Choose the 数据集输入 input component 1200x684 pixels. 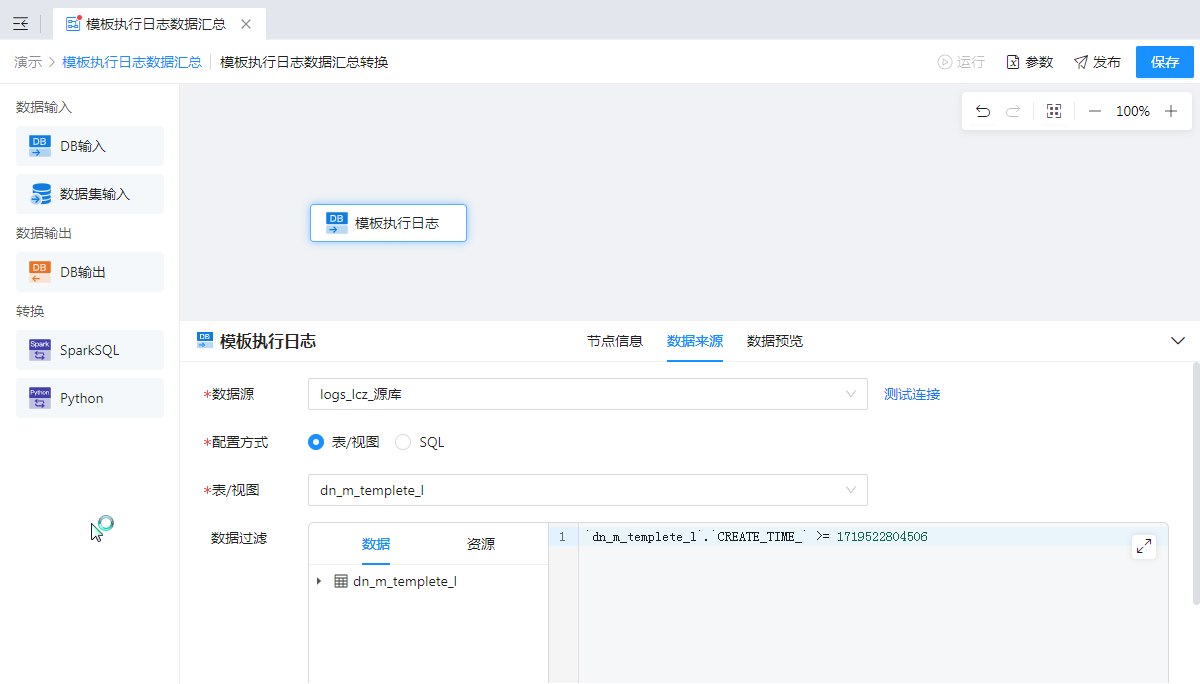[x=89, y=194]
